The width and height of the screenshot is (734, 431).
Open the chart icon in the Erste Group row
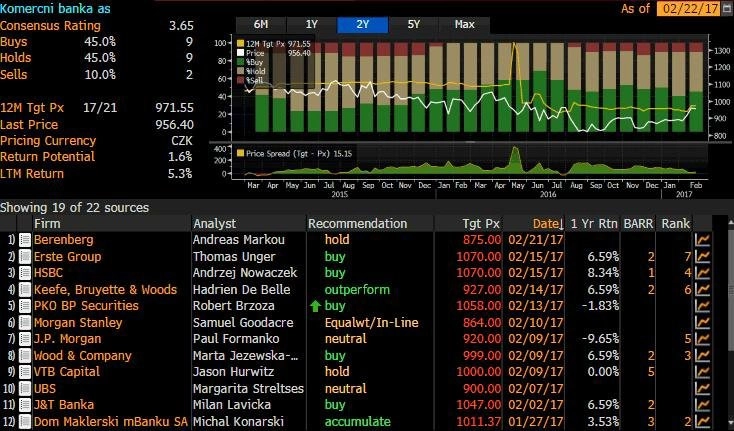point(703,256)
